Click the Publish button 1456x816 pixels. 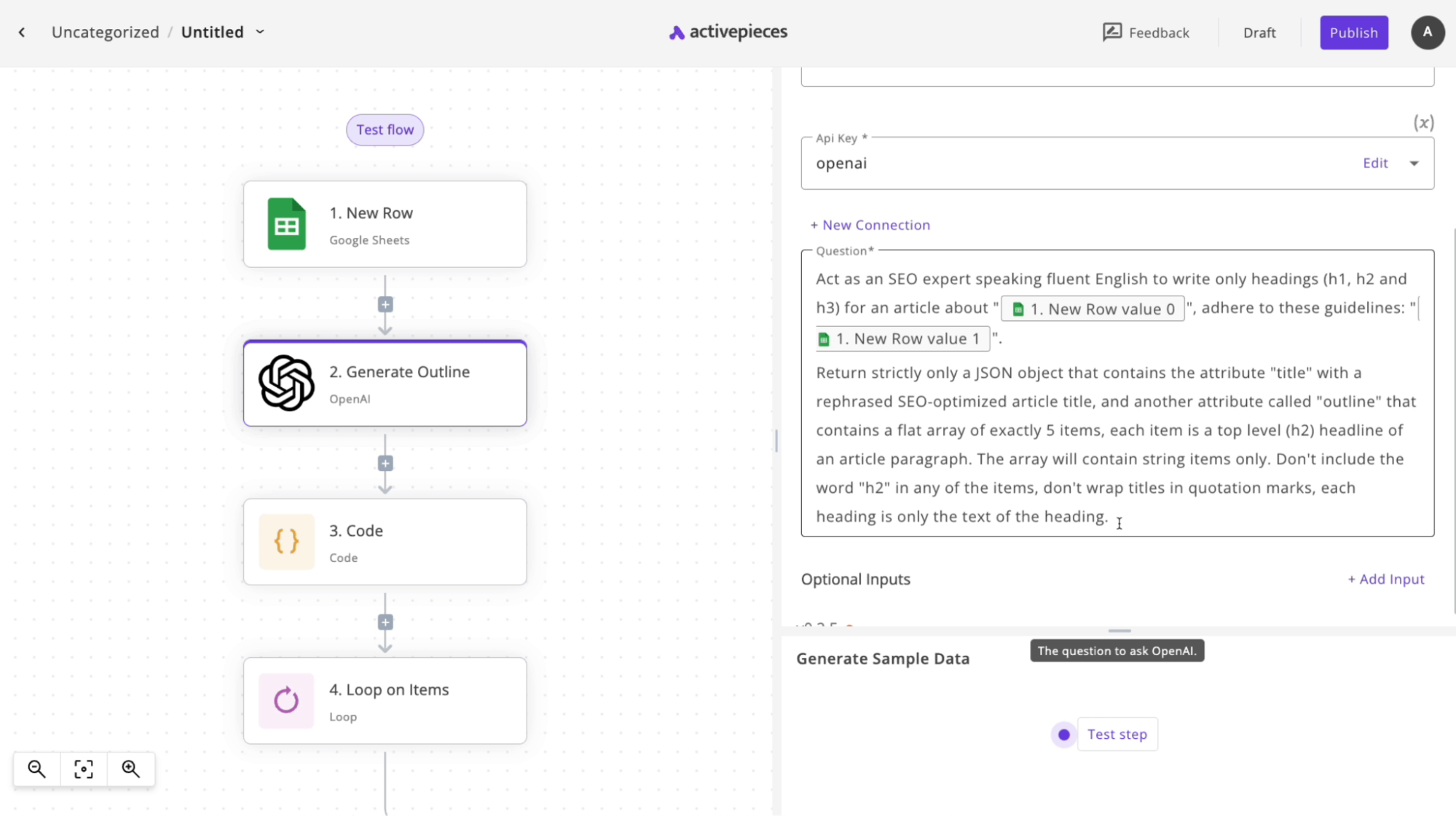click(1354, 32)
